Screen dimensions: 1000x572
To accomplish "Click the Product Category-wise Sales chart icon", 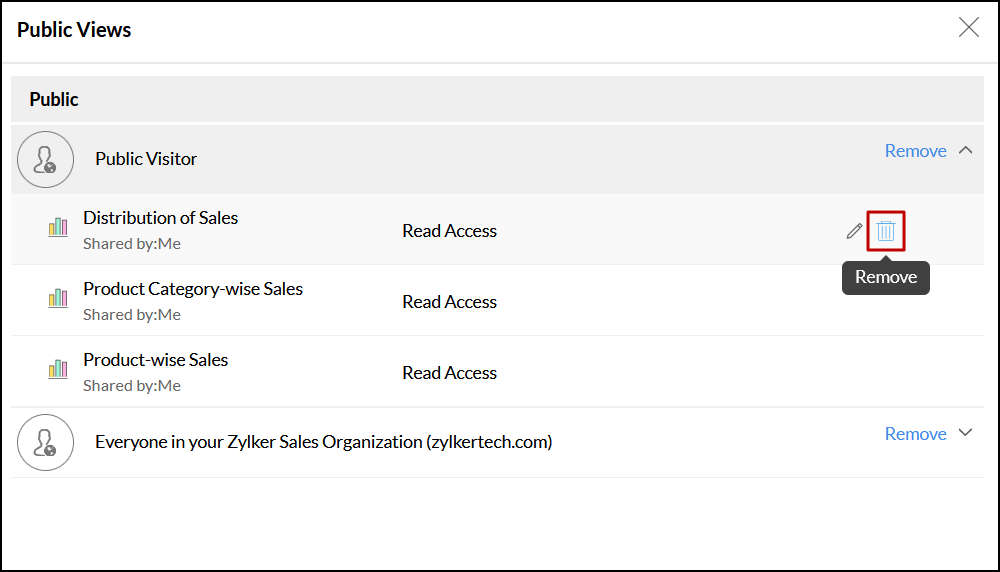I will [58, 299].
